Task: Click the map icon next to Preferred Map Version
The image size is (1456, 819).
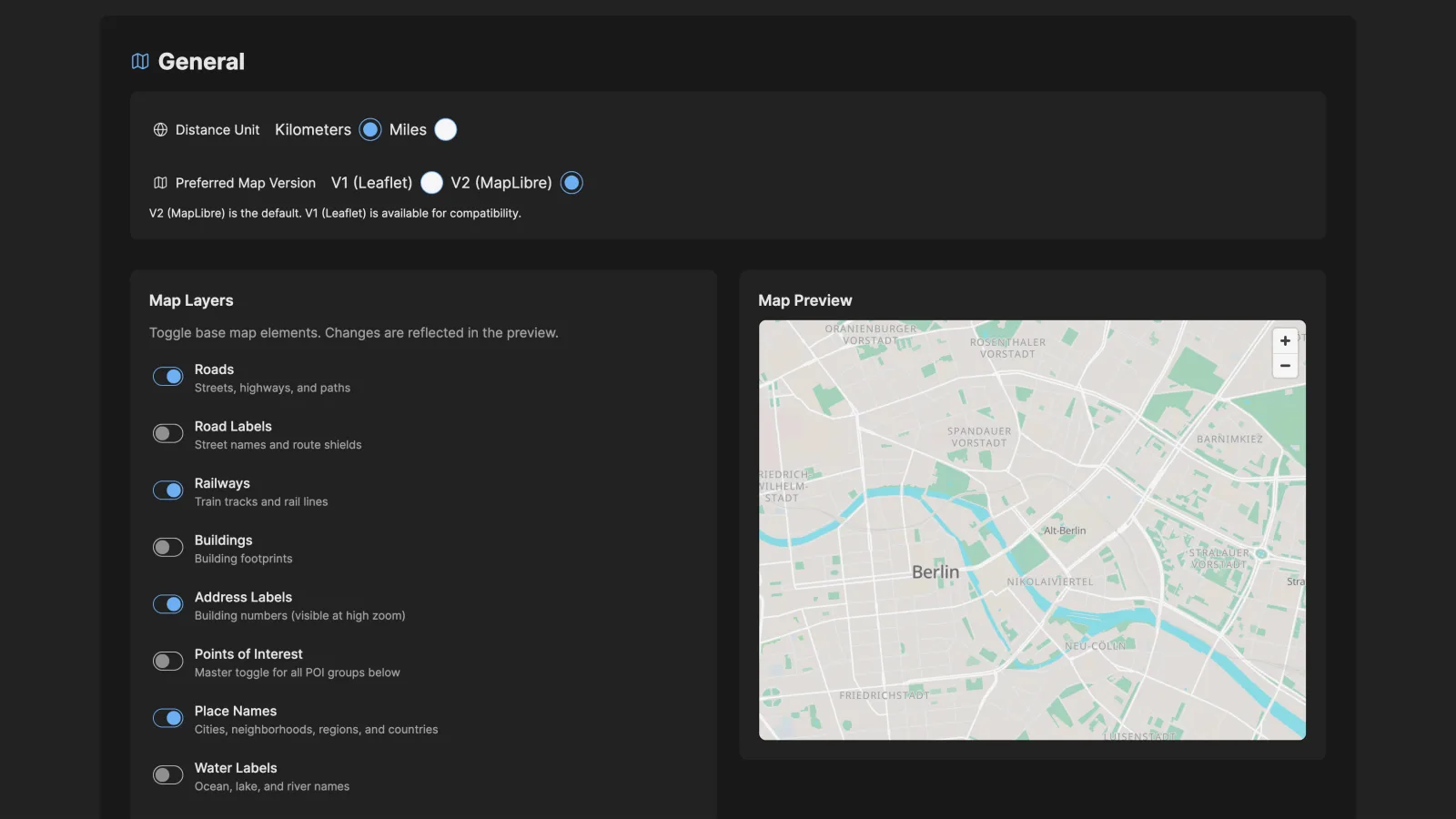Action: pos(160,183)
